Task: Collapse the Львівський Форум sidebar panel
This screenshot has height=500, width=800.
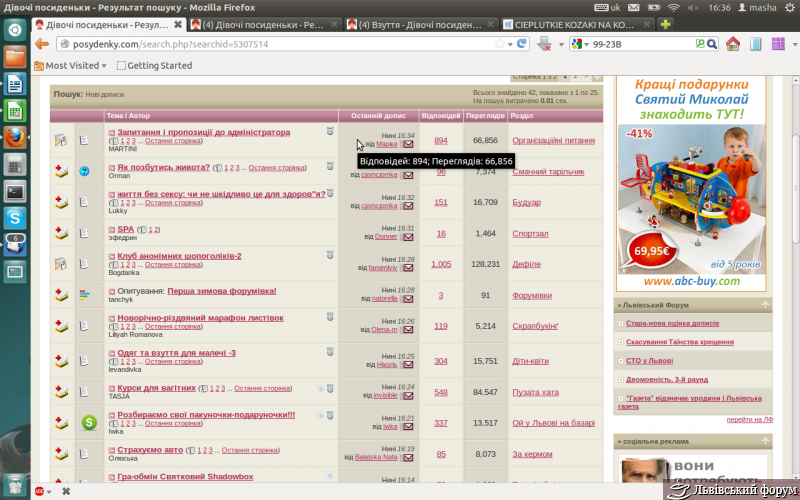Action: [765, 304]
